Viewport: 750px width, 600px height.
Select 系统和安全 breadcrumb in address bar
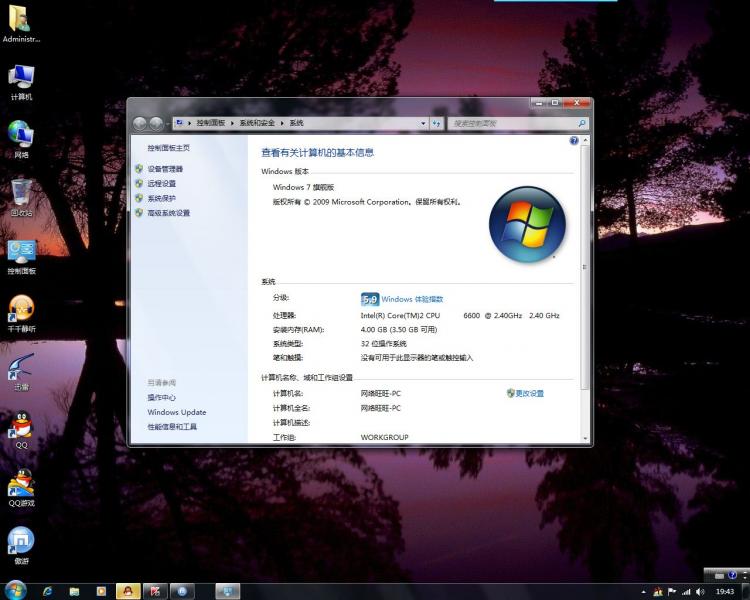tap(257, 123)
